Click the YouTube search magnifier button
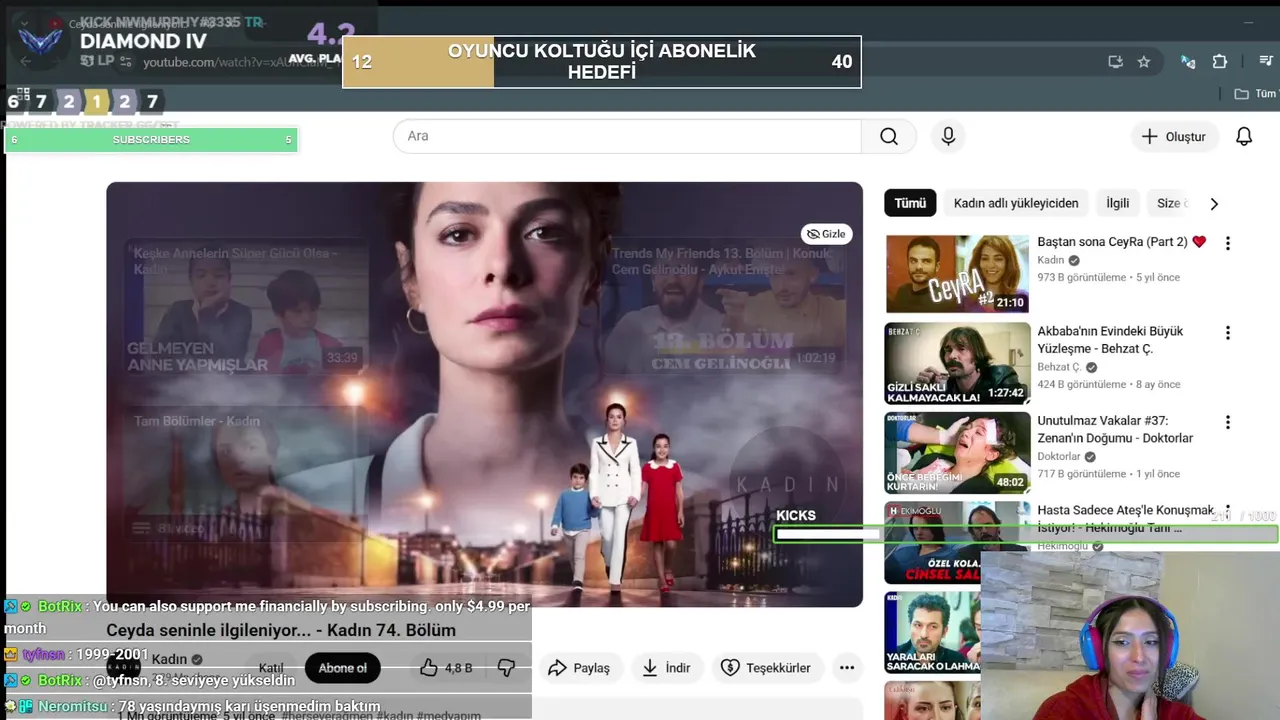The image size is (1280, 720). tap(889, 136)
